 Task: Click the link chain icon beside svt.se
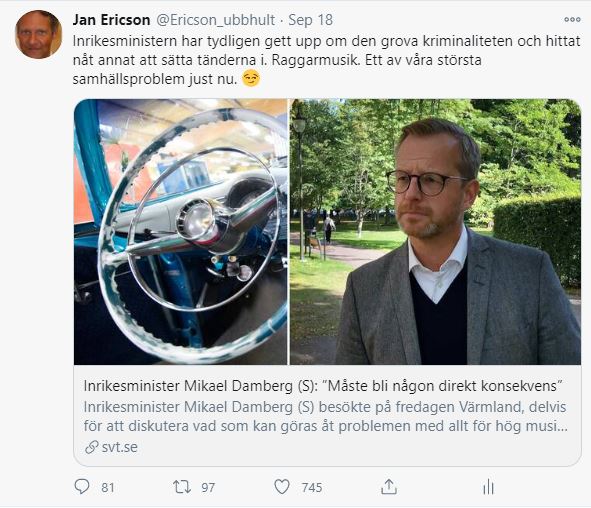point(92,447)
